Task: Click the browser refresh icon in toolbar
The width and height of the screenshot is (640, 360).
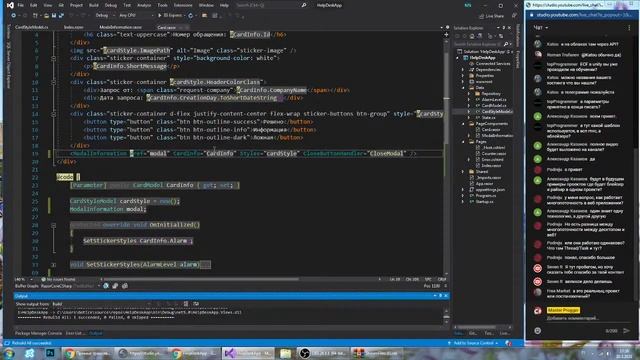Action: coord(191,16)
